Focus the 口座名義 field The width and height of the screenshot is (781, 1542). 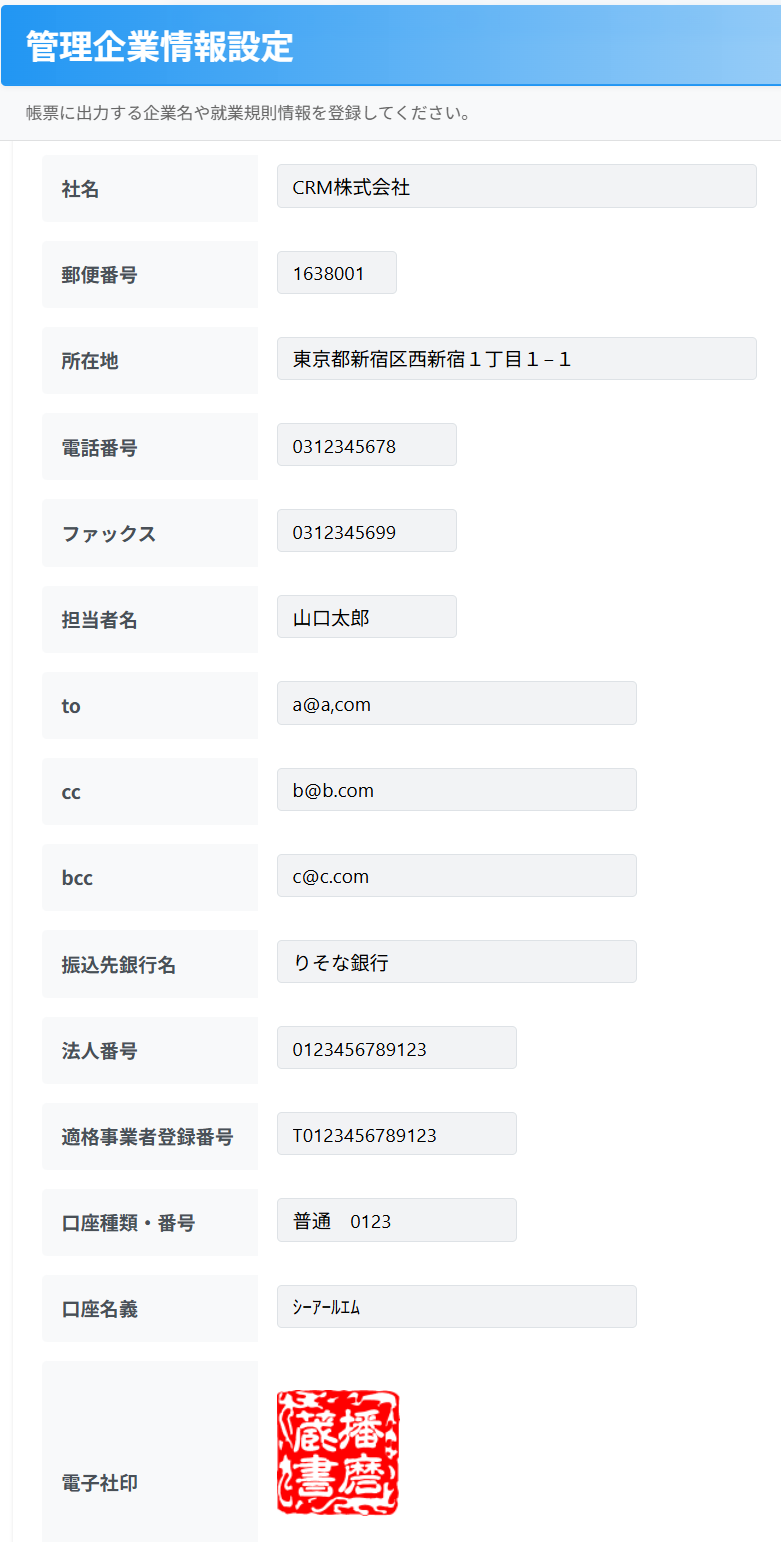(x=457, y=1307)
